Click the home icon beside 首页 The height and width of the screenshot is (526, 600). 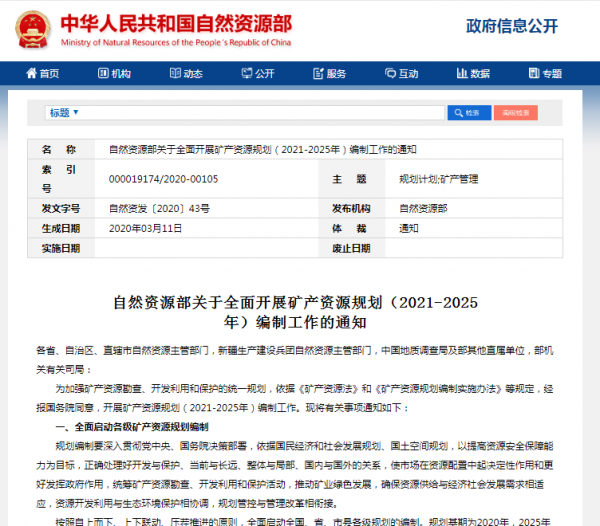31,74
